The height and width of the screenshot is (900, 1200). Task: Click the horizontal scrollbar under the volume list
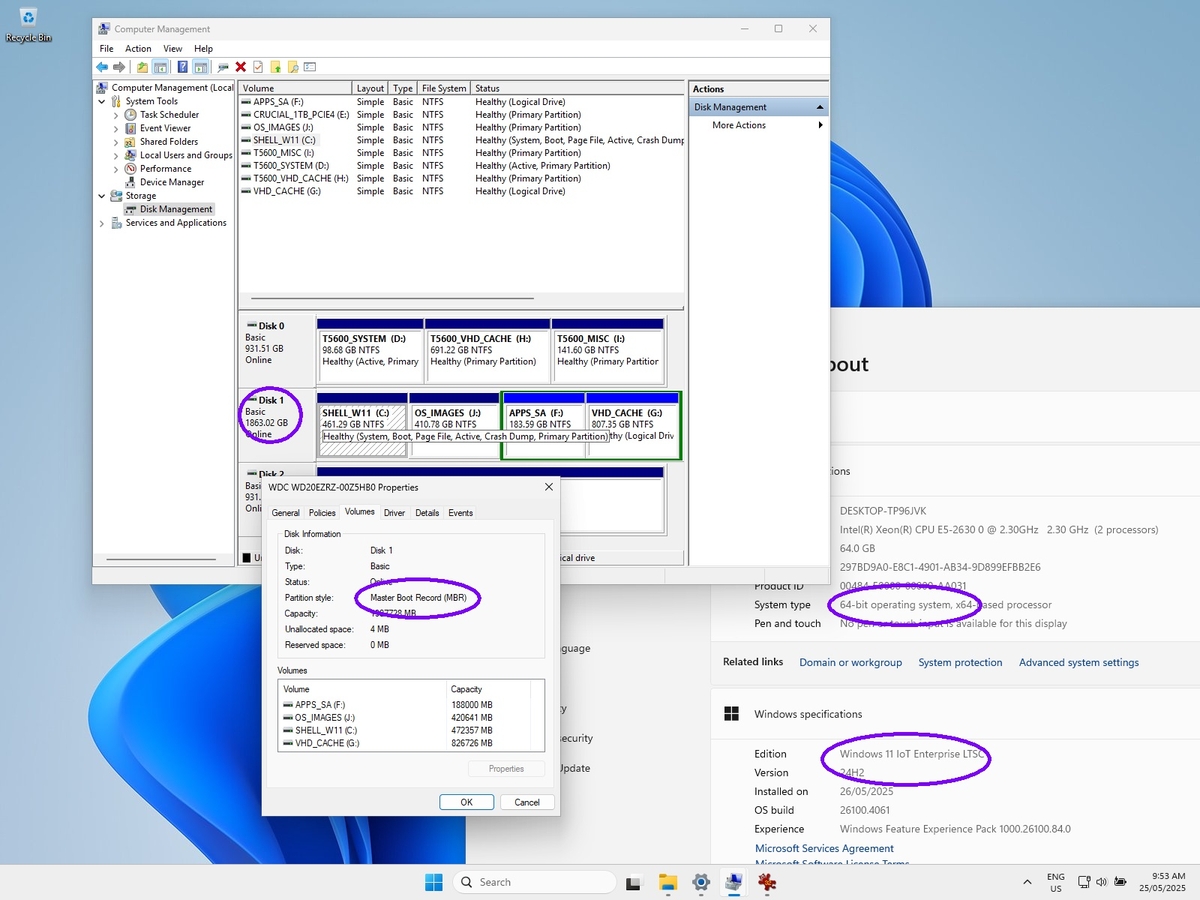coord(391,298)
